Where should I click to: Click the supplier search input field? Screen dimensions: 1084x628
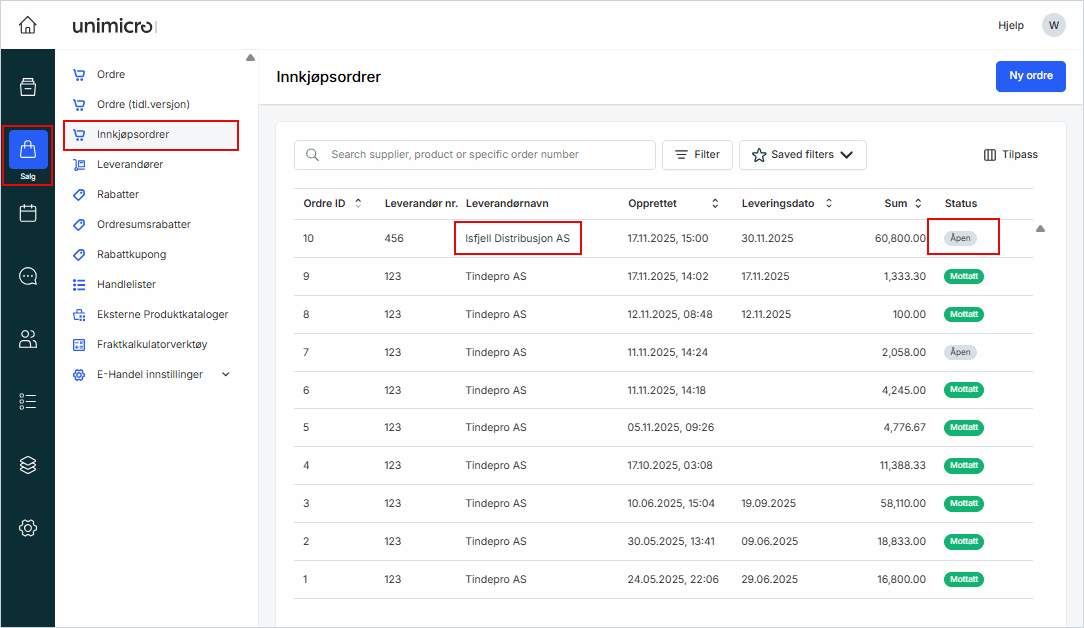point(480,155)
